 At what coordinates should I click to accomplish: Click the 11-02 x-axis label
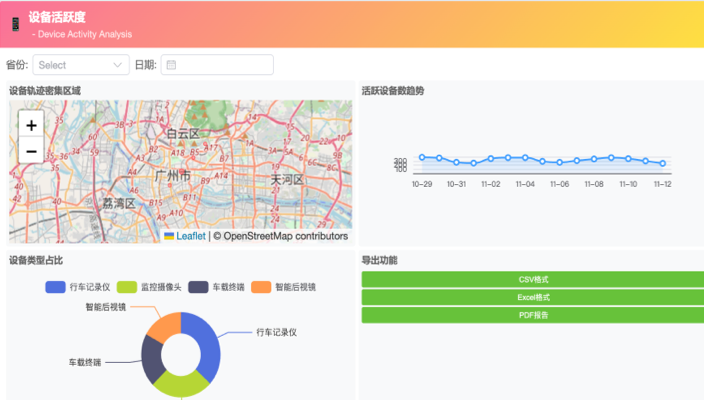[491, 184]
